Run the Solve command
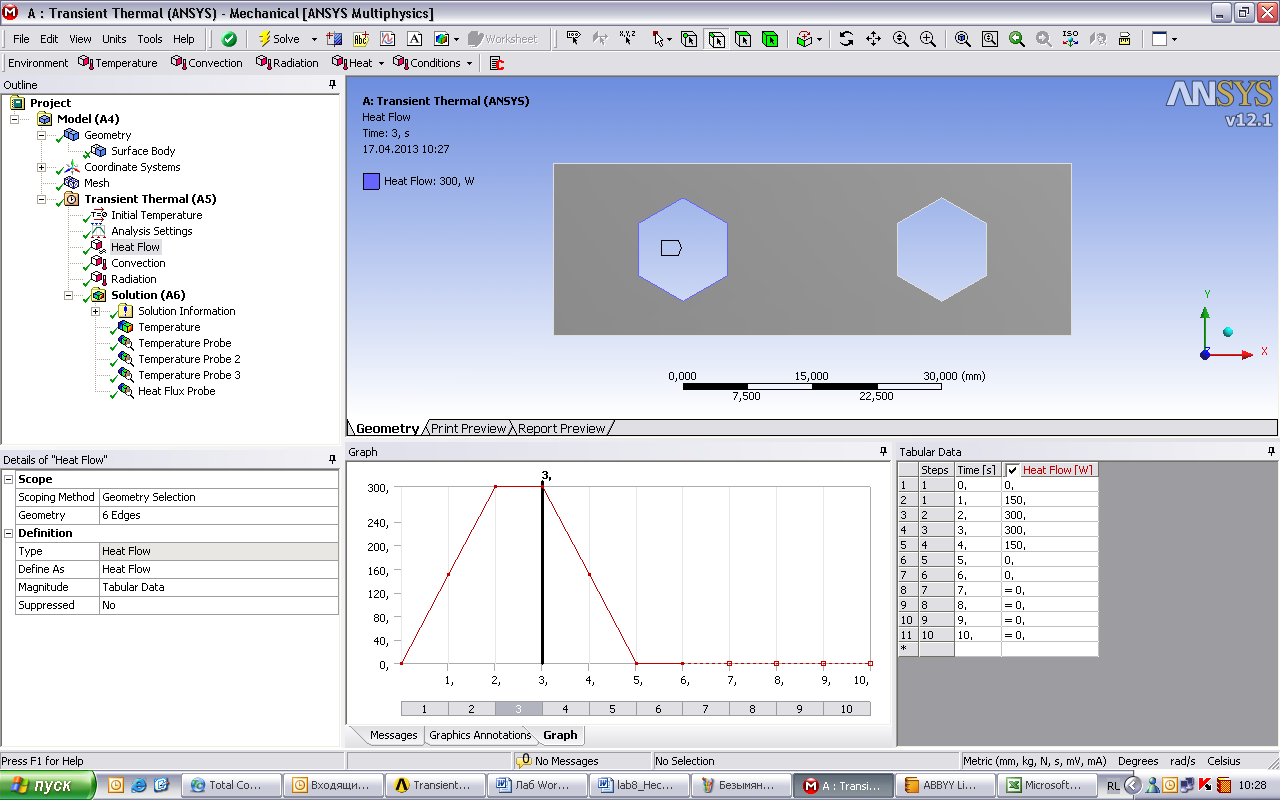1280x800 pixels. [x=278, y=39]
